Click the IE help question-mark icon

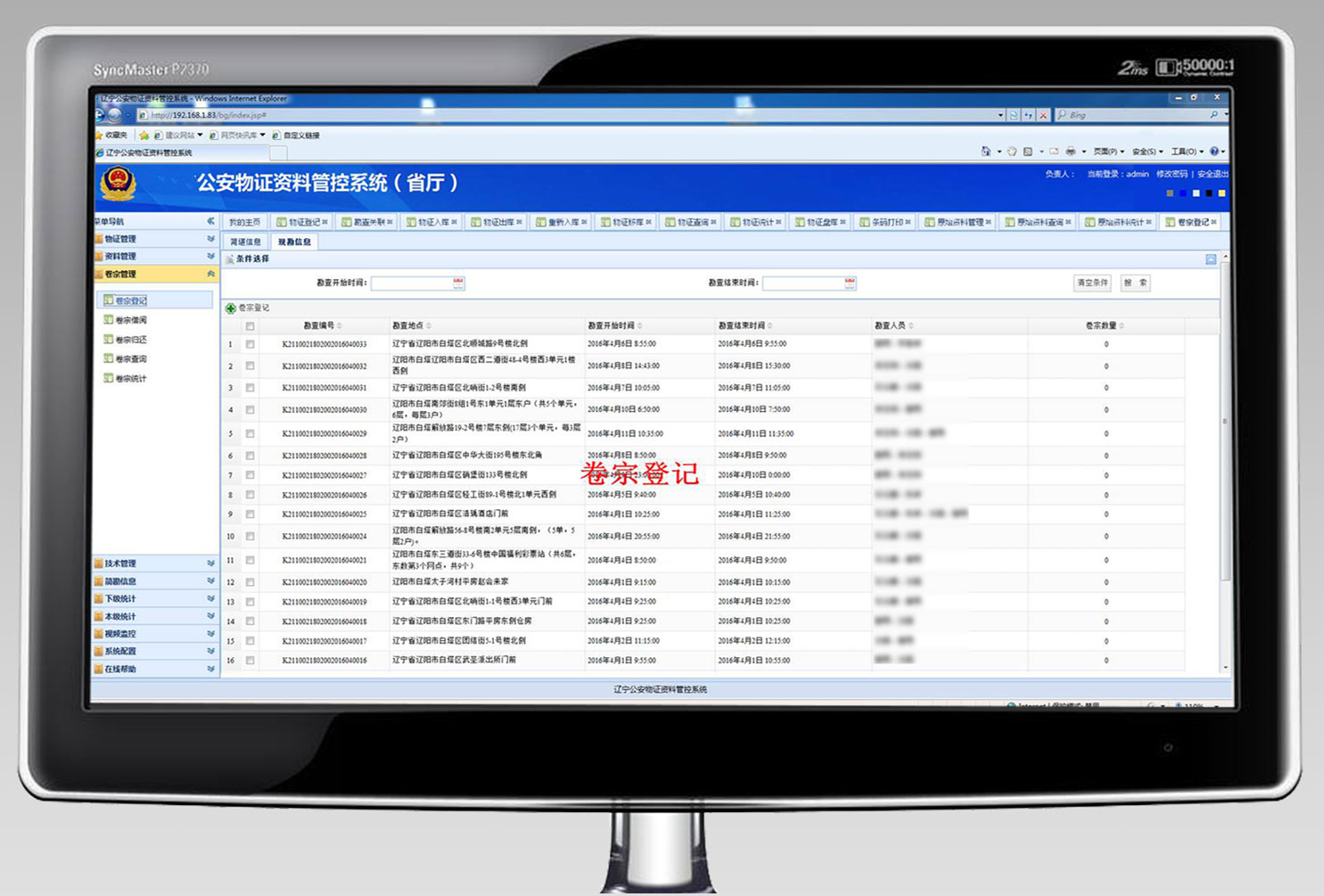click(1213, 152)
